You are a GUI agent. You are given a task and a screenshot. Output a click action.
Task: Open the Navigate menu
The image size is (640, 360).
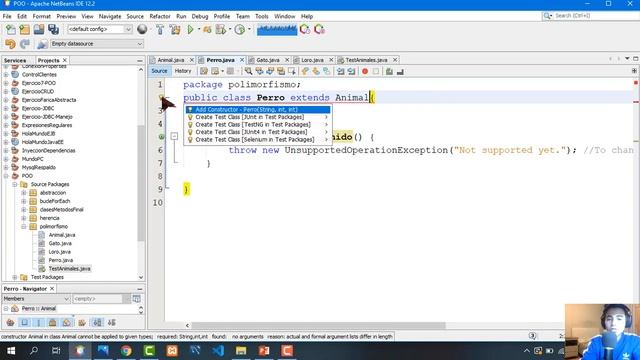pyautogui.click(x=110, y=16)
